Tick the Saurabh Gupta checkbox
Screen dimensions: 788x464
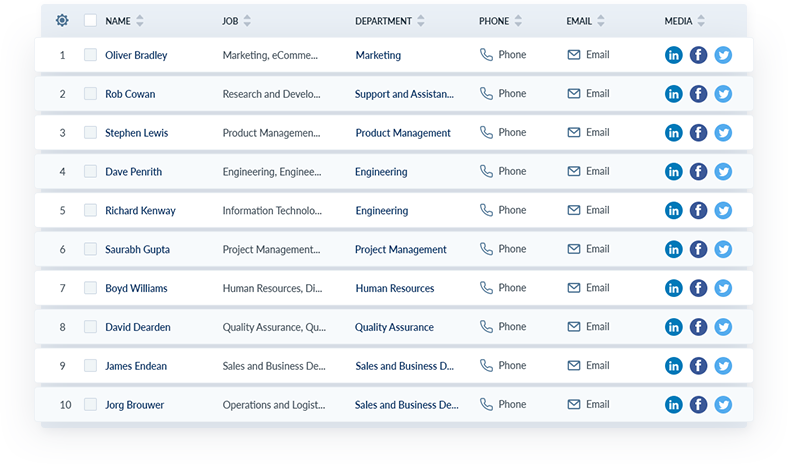point(90,248)
